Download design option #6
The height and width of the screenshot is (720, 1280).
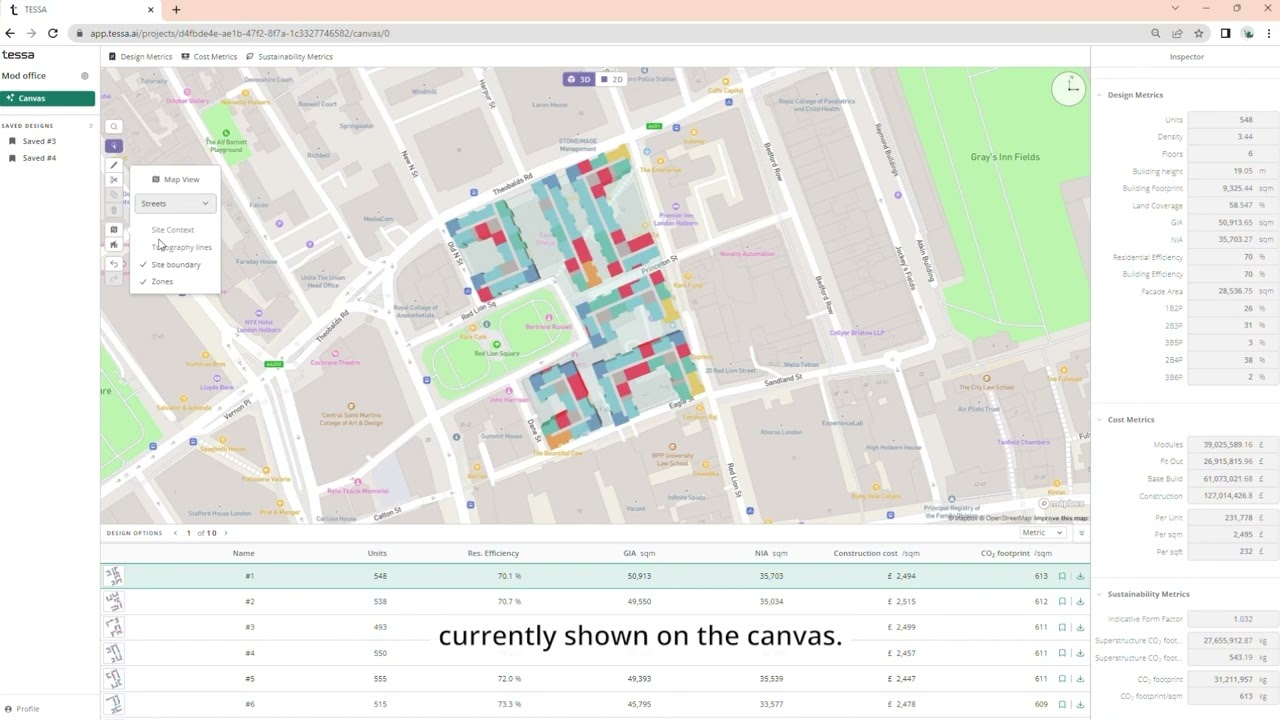pyautogui.click(x=1080, y=704)
